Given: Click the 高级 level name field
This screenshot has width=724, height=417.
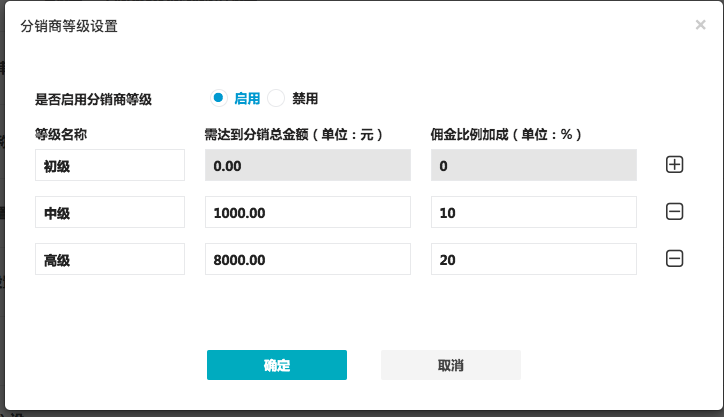Looking at the screenshot, I should (110, 259).
